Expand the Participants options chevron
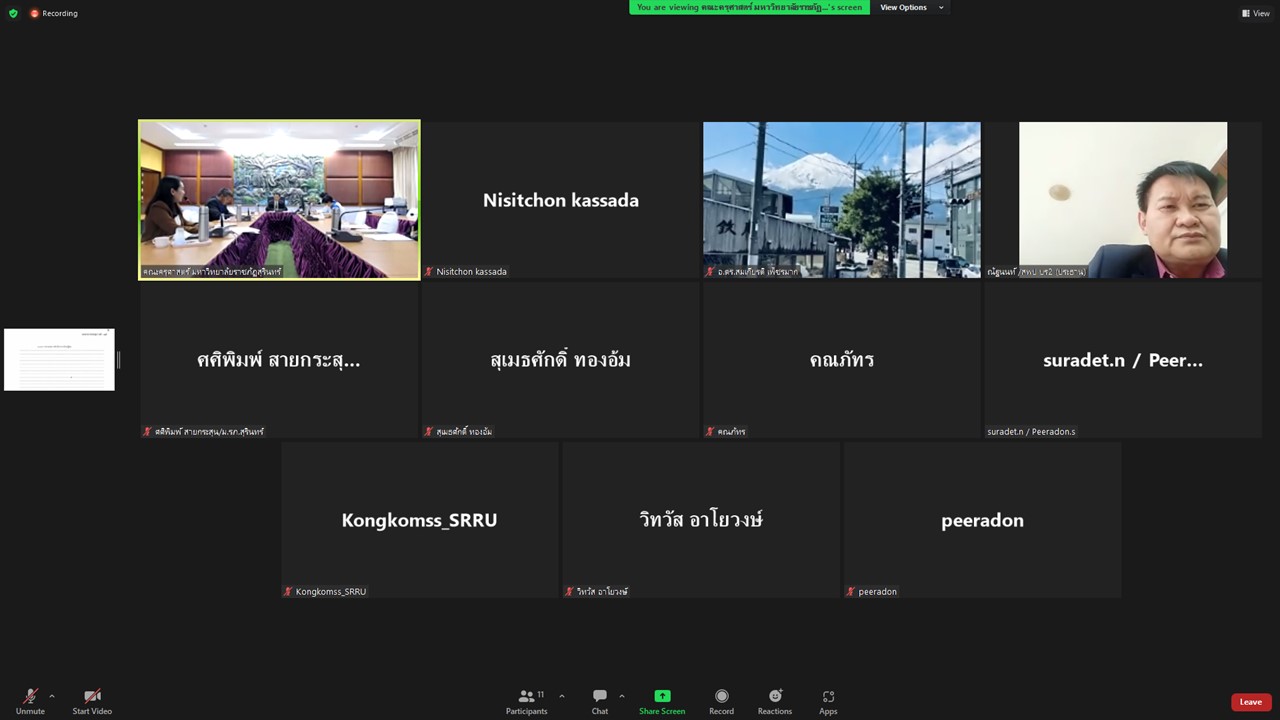Image resolution: width=1280 pixels, height=720 pixels. [561, 696]
